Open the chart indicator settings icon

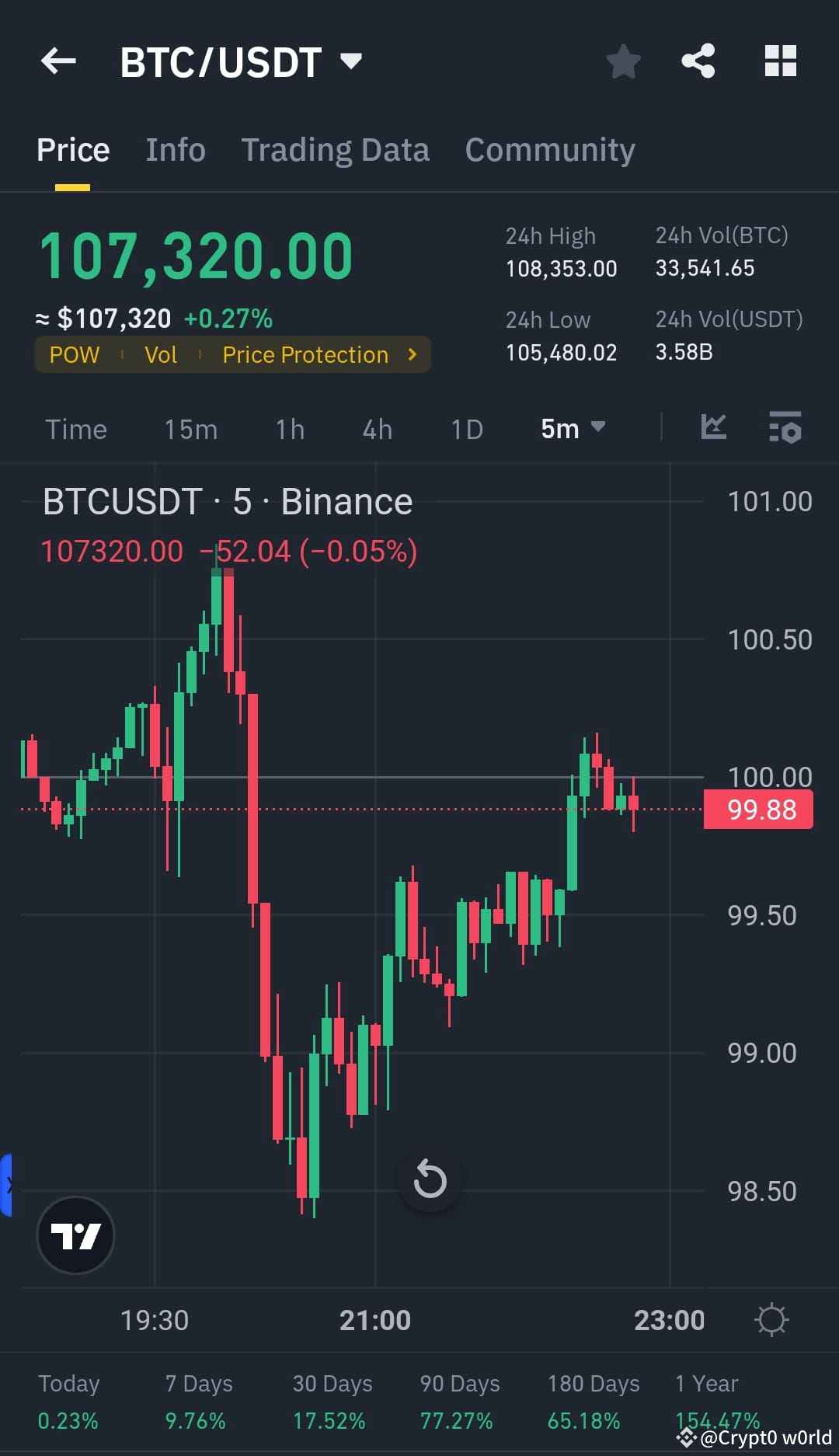[x=785, y=428]
